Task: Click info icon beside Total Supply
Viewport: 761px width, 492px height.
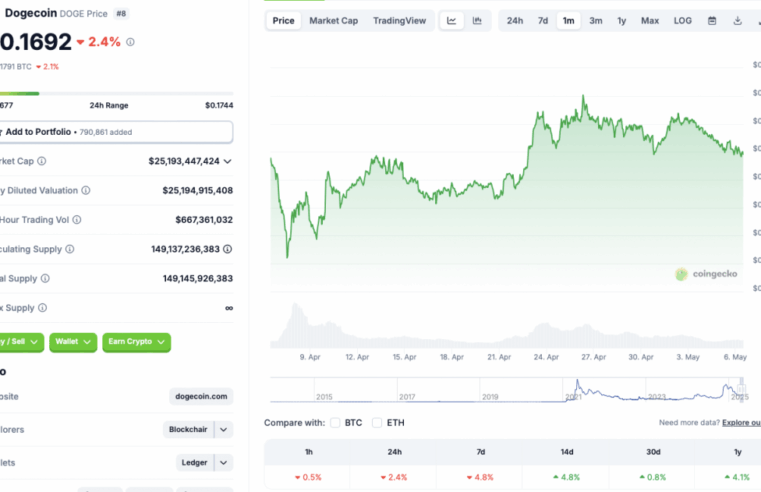Action: 45,279
